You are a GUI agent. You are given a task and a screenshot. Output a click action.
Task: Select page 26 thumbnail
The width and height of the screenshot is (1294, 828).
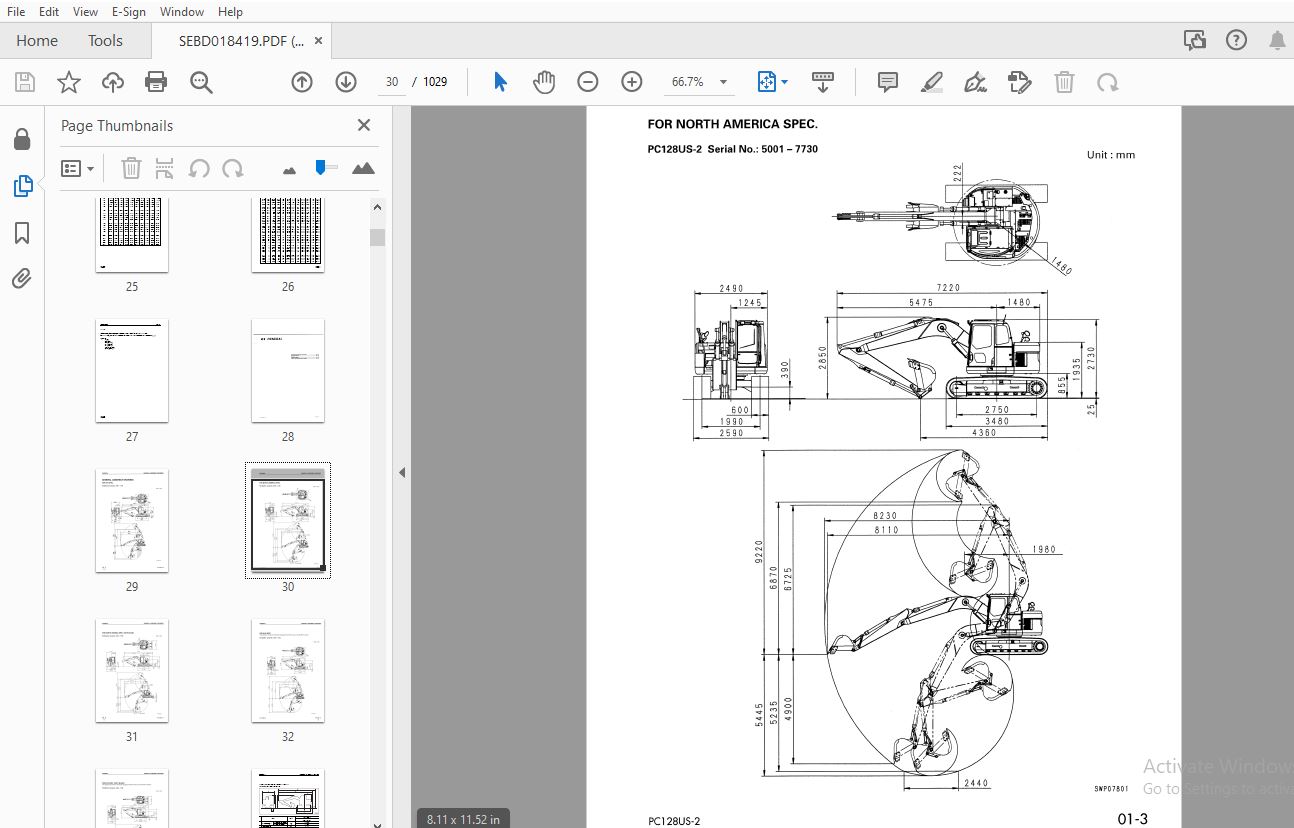pyautogui.click(x=288, y=235)
